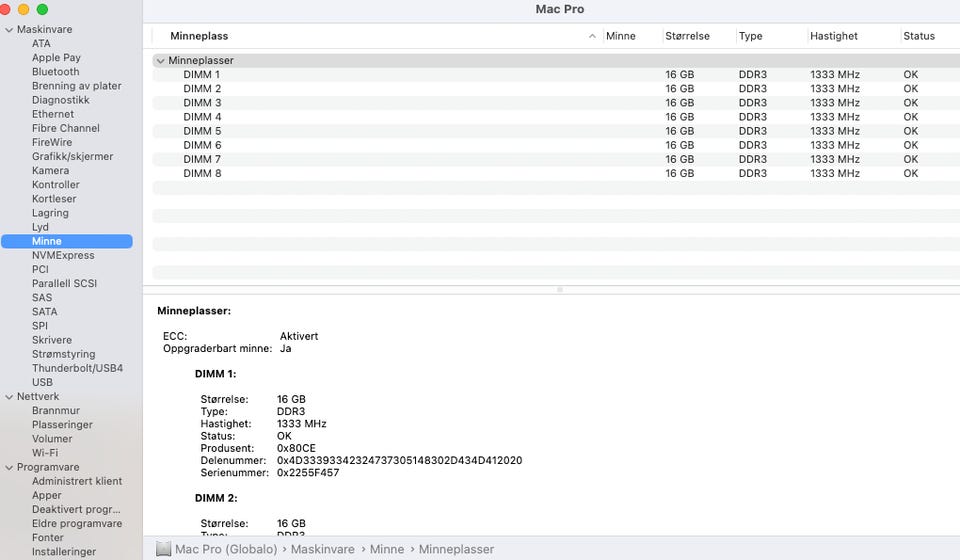Select the DIMM 6 row

click(x=556, y=145)
